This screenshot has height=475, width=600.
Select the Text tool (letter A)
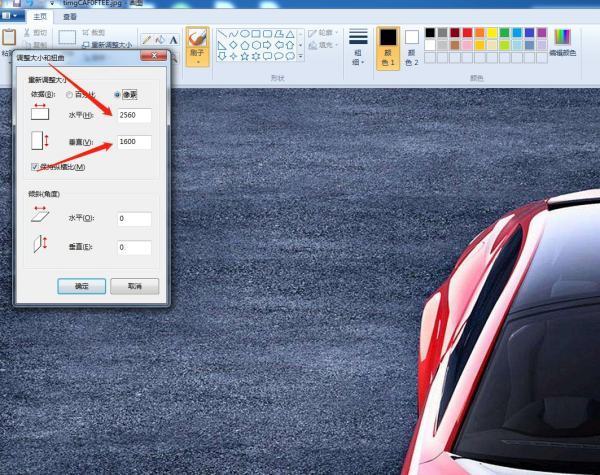(x=173, y=40)
